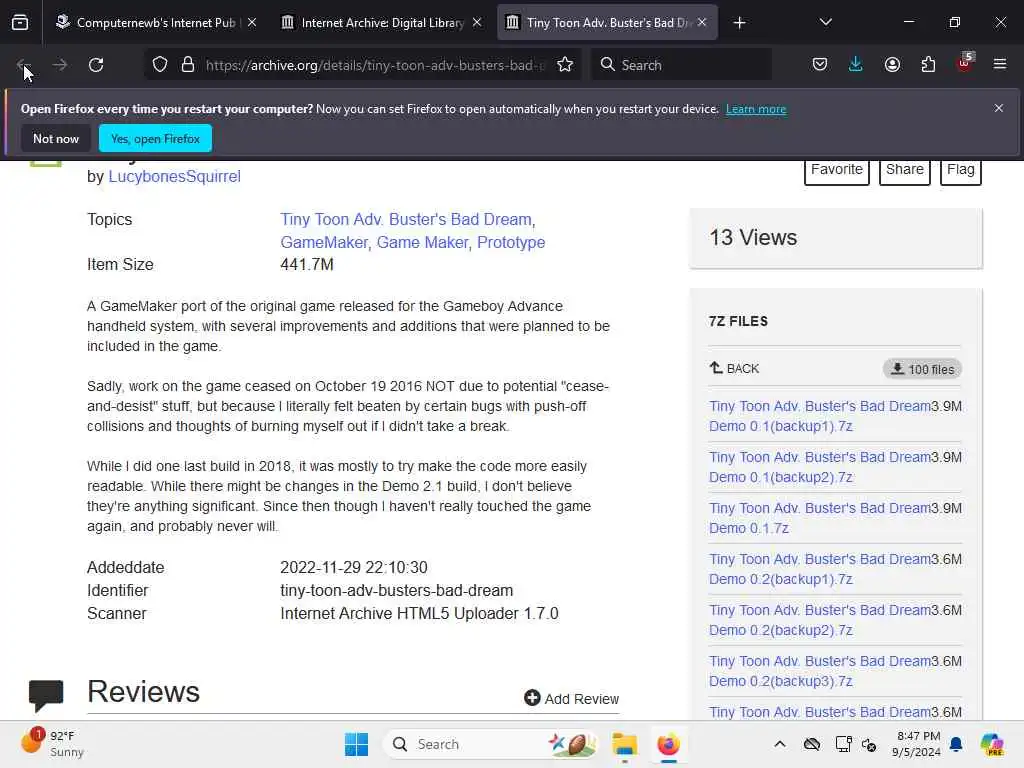
Task: Dismiss the Firefox startup notification bar
Action: pyautogui.click(x=999, y=108)
